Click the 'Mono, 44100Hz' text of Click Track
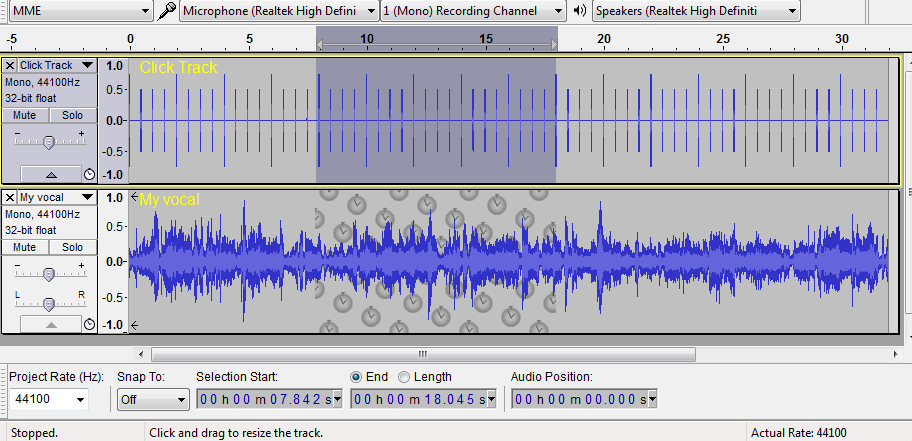 pyautogui.click(x=42, y=83)
